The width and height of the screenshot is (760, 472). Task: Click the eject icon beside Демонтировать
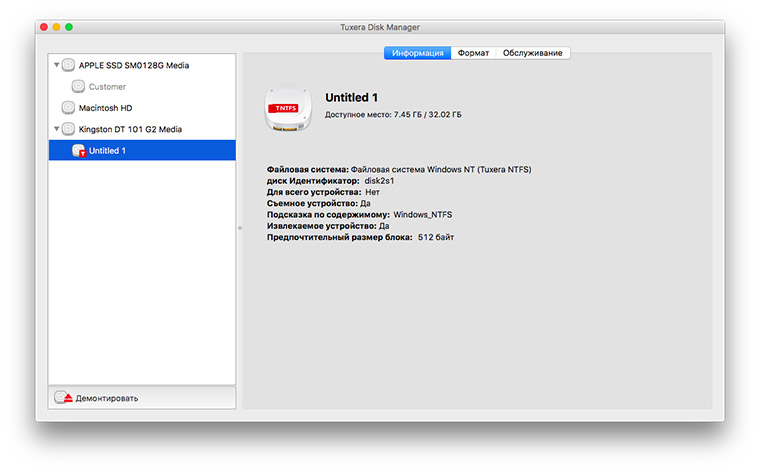pos(63,398)
